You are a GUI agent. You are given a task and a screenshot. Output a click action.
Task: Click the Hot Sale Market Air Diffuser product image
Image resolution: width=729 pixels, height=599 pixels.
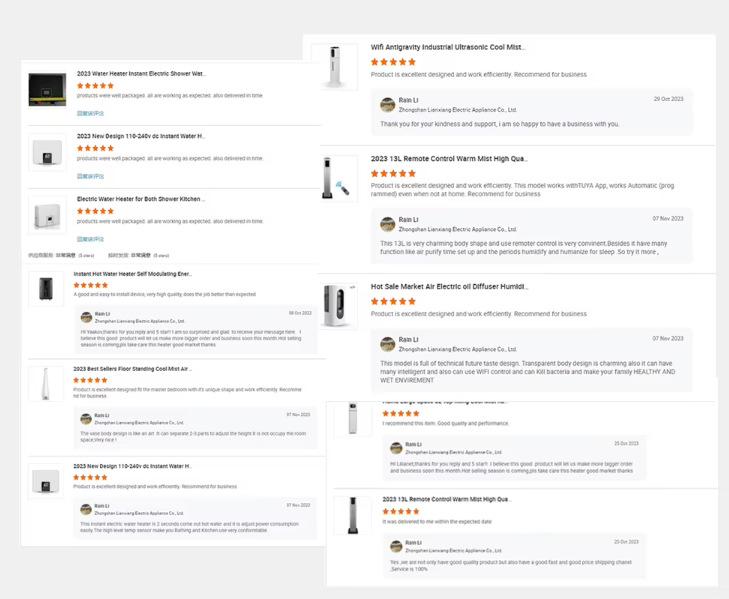pyautogui.click(x=334, y=306)
